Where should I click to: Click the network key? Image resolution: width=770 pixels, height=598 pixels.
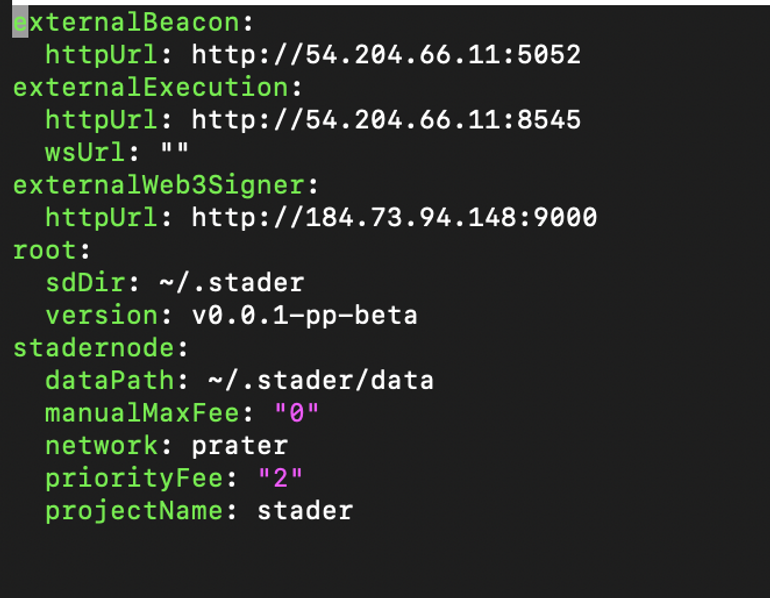coord(101,445)
